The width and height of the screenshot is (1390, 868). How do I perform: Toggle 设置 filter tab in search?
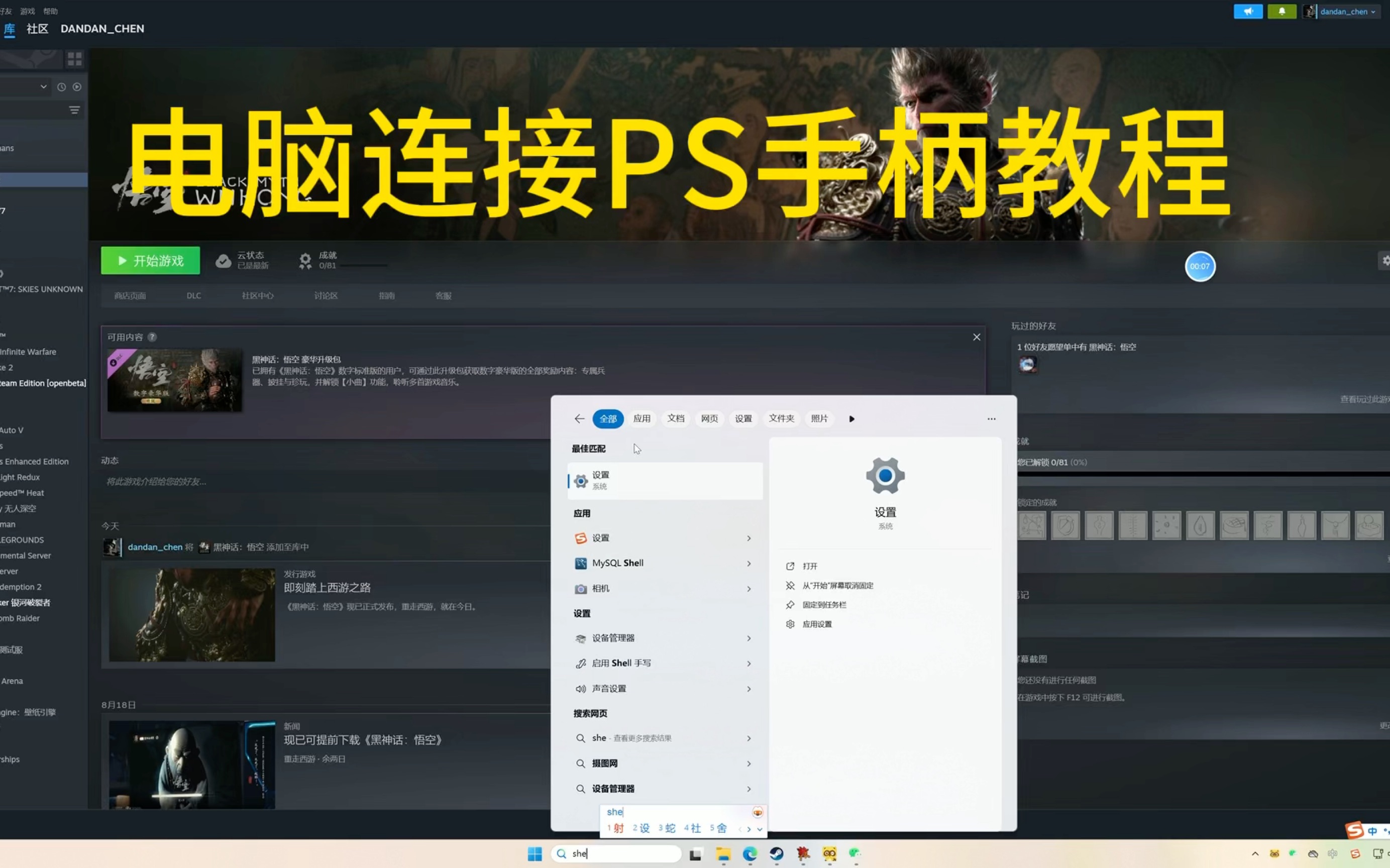coord(742,418)
